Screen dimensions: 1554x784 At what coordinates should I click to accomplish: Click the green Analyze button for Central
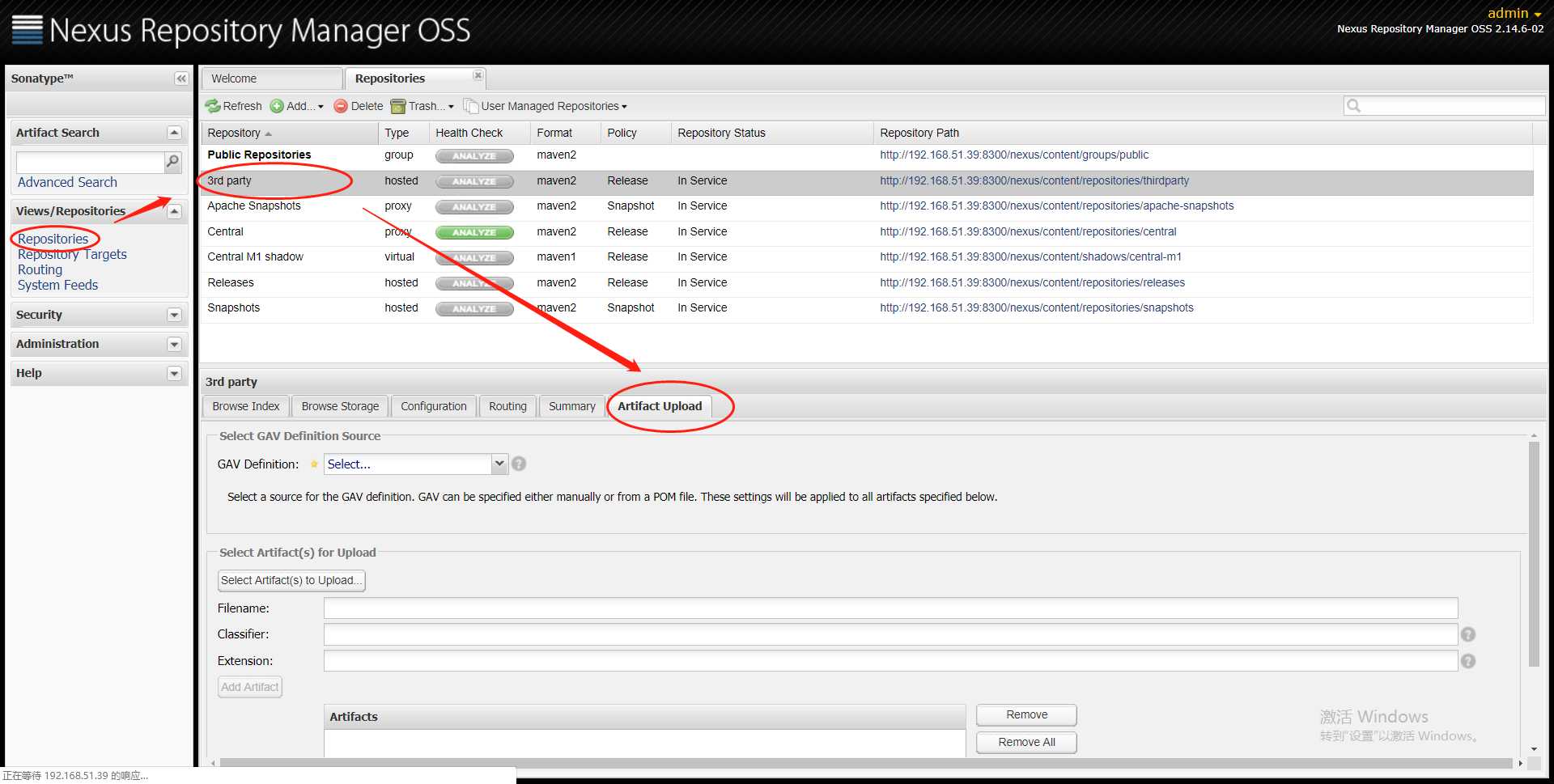pos(474,232)
